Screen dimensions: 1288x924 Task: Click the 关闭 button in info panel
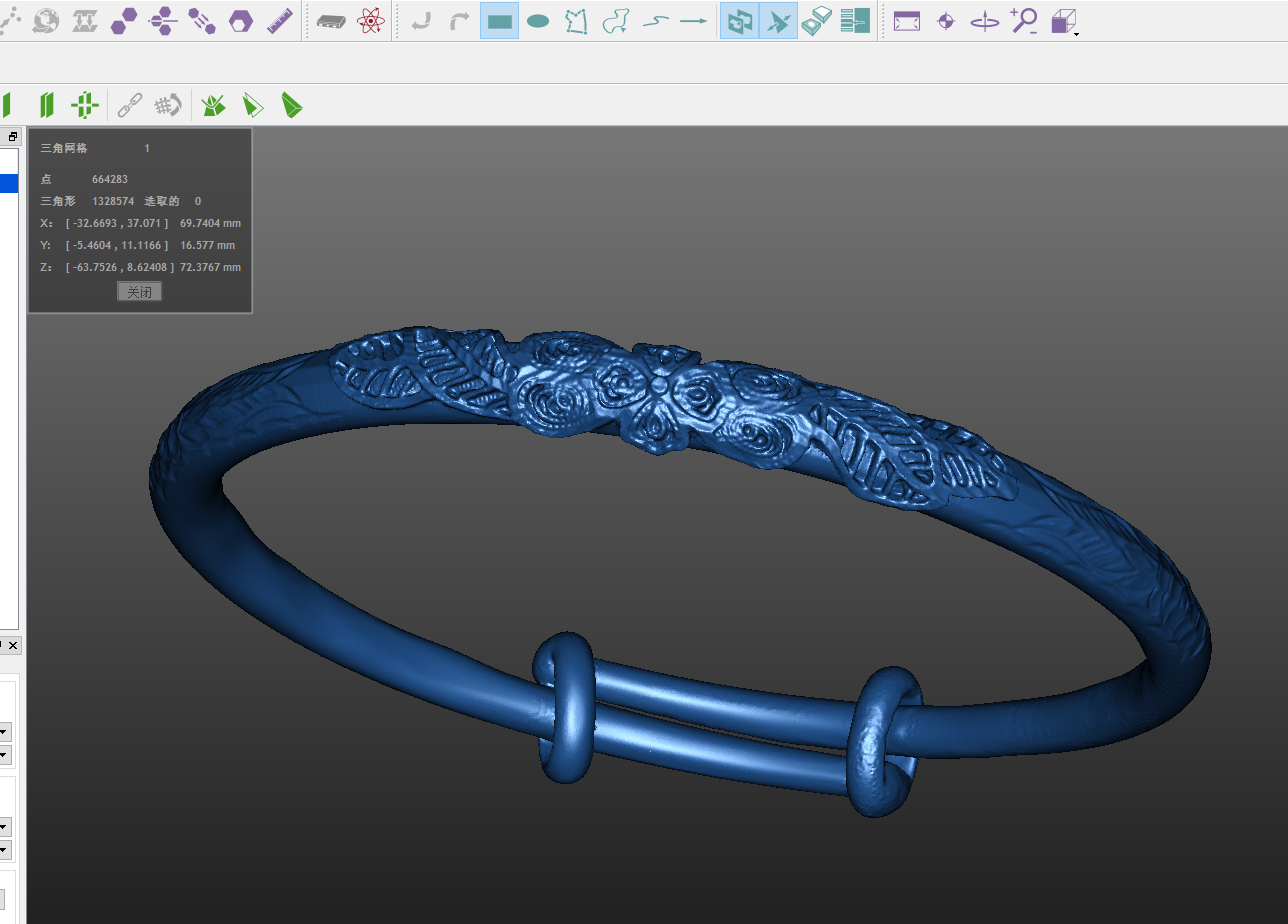point(139,292)
